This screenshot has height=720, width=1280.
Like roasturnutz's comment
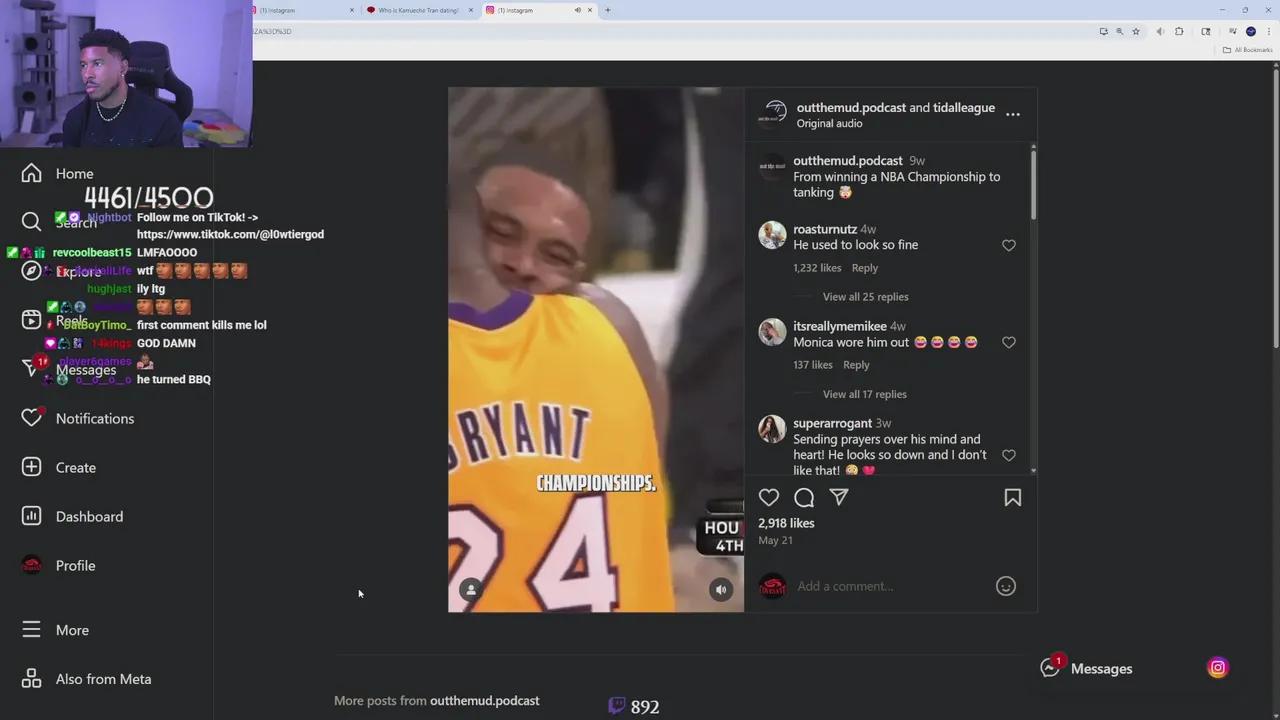[x=1009, y=245]
